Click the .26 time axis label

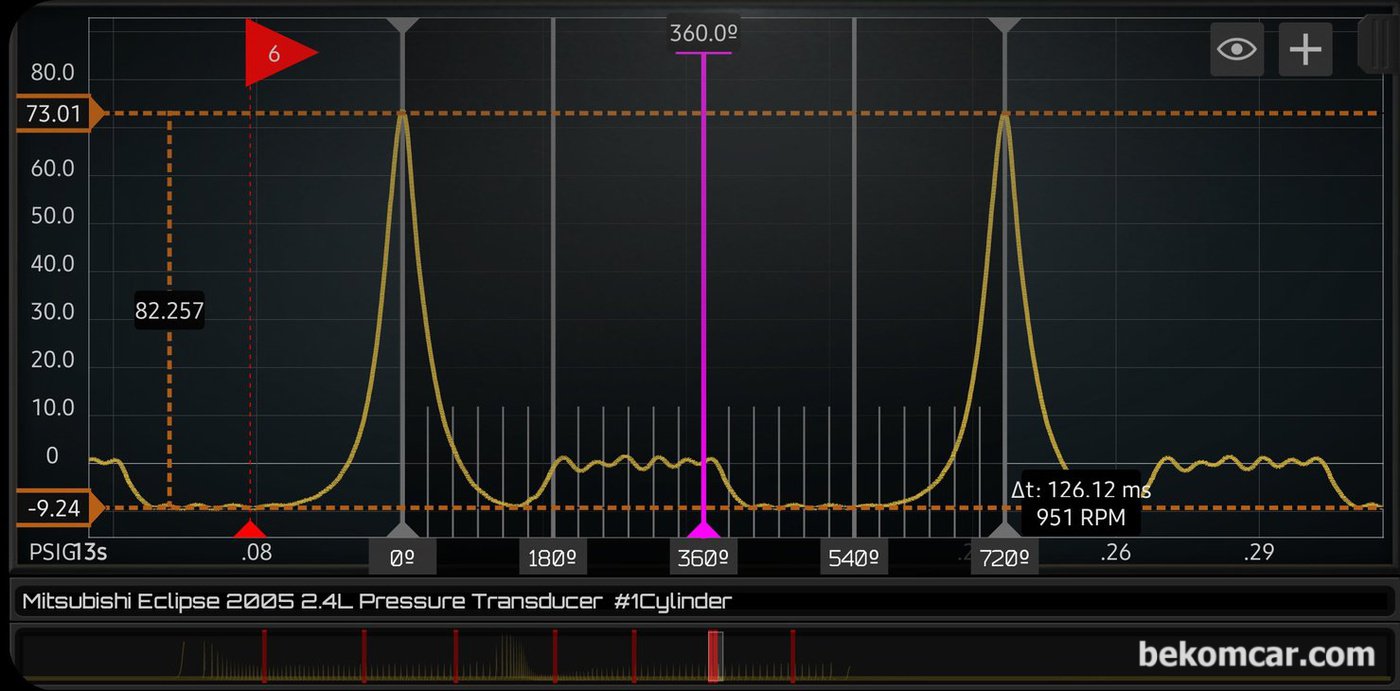(x=1115, y=552)
